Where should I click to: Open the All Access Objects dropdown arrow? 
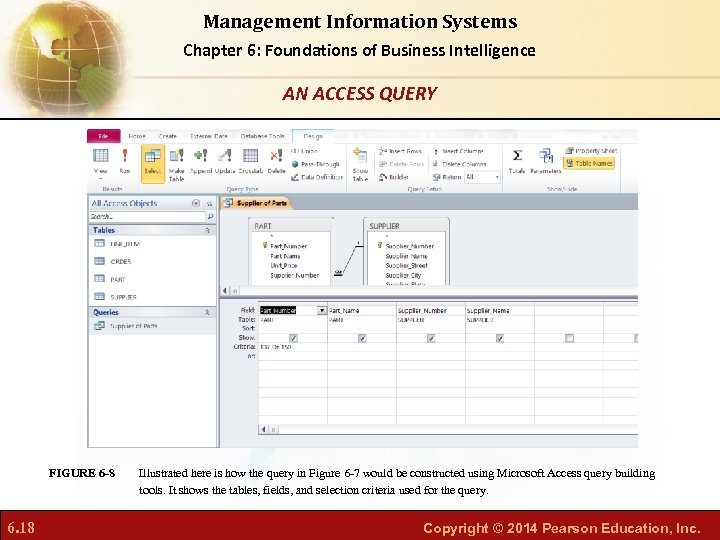196,203
